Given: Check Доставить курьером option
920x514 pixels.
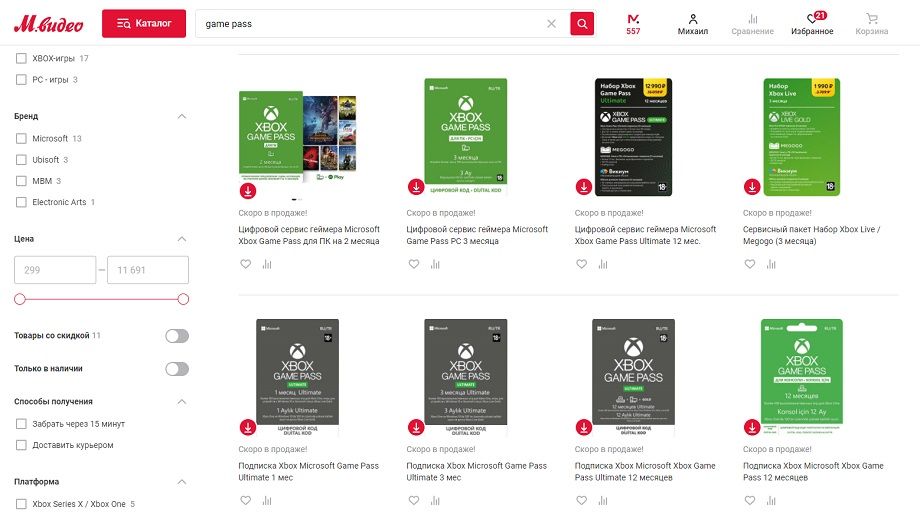Looking at the screenshot, I should (21, 445).
